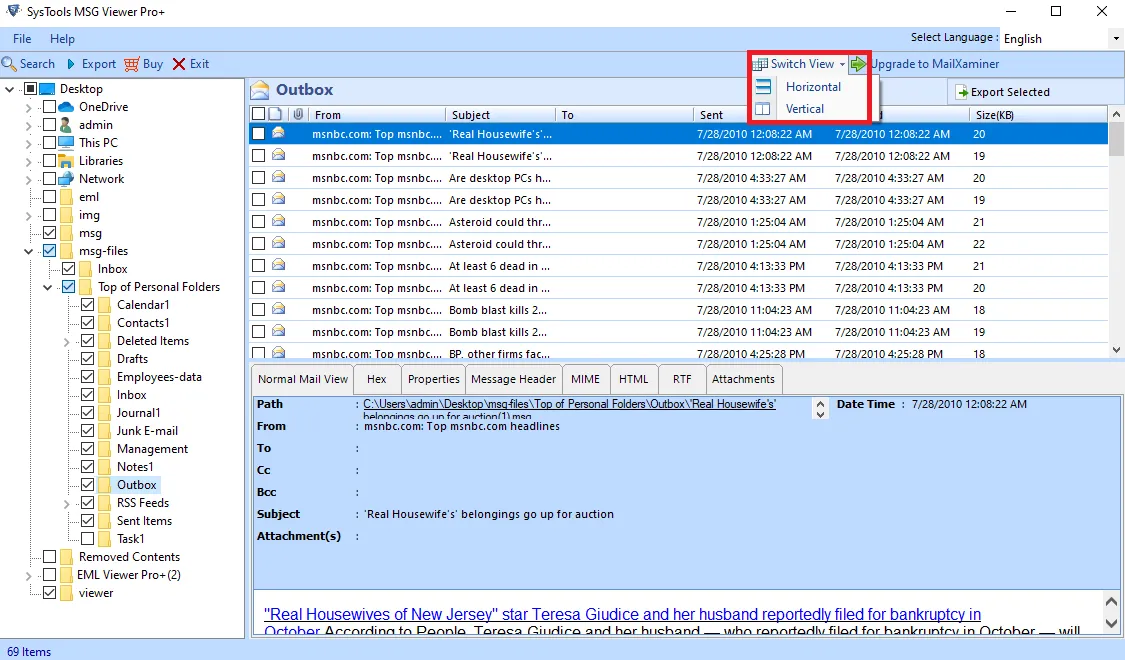Check the select-all checkbox in email list header
The height and width of the screenshot is (660, 1125).
(258, 115)
